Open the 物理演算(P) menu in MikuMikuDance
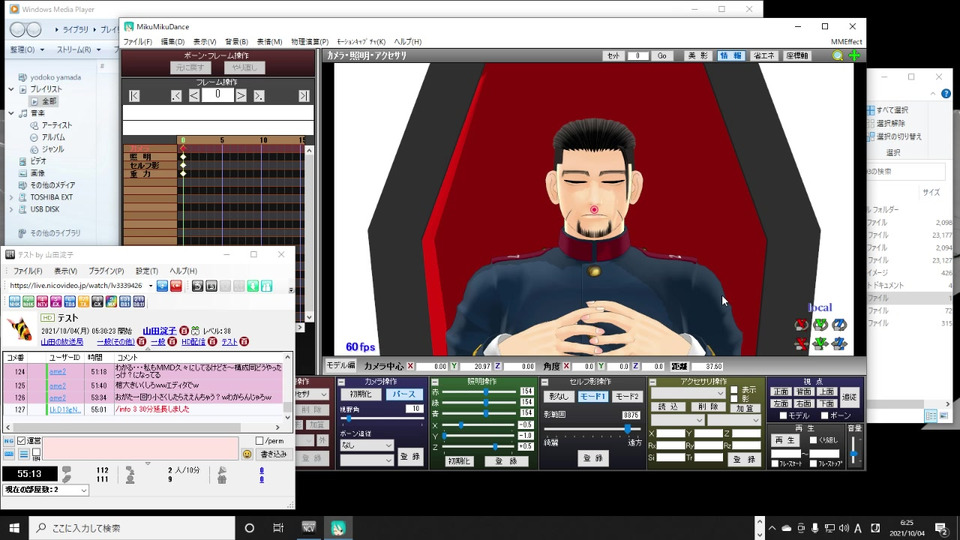This screenshot has width=960, height=540. [x=310, y=42]
